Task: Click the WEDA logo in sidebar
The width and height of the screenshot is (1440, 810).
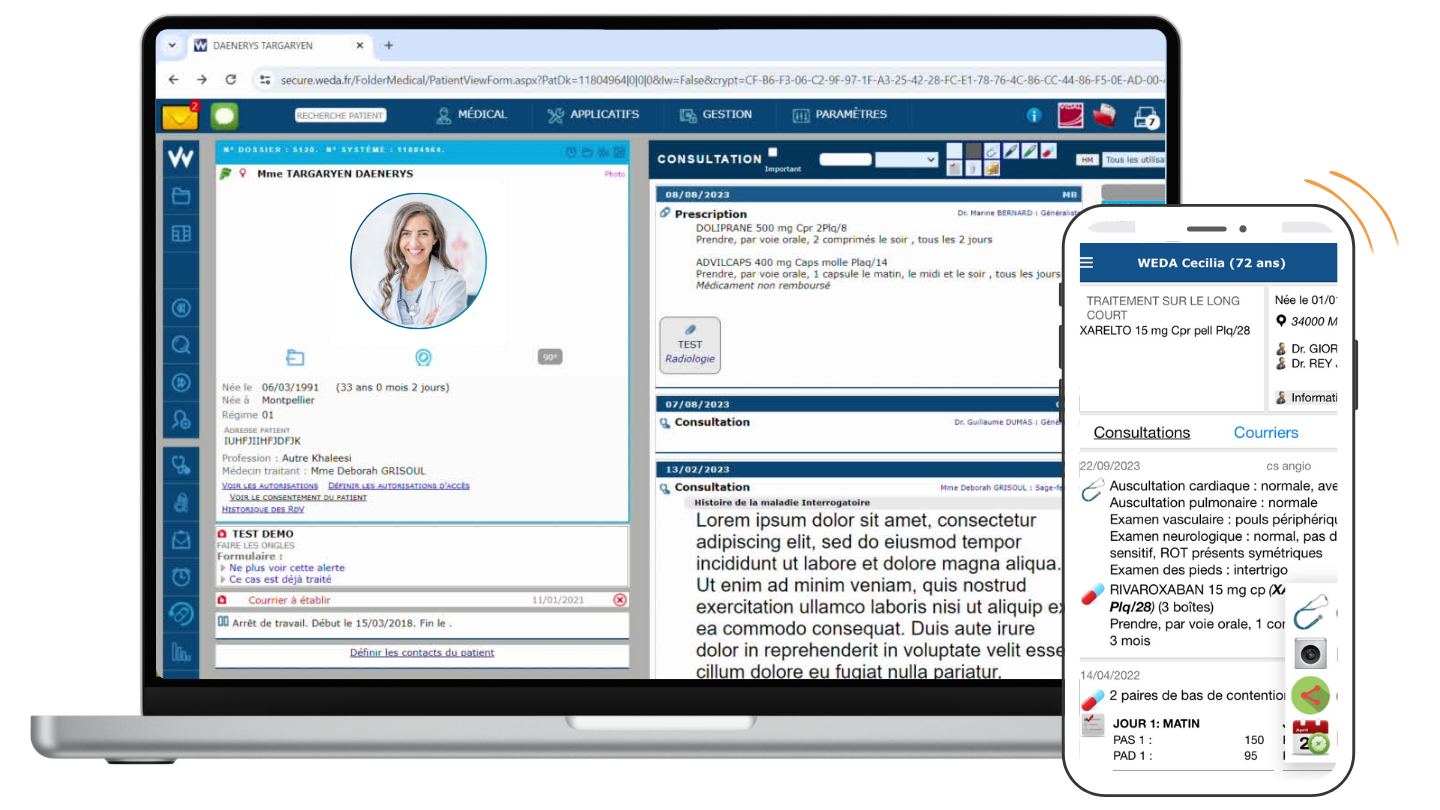Action: point(181,157)
